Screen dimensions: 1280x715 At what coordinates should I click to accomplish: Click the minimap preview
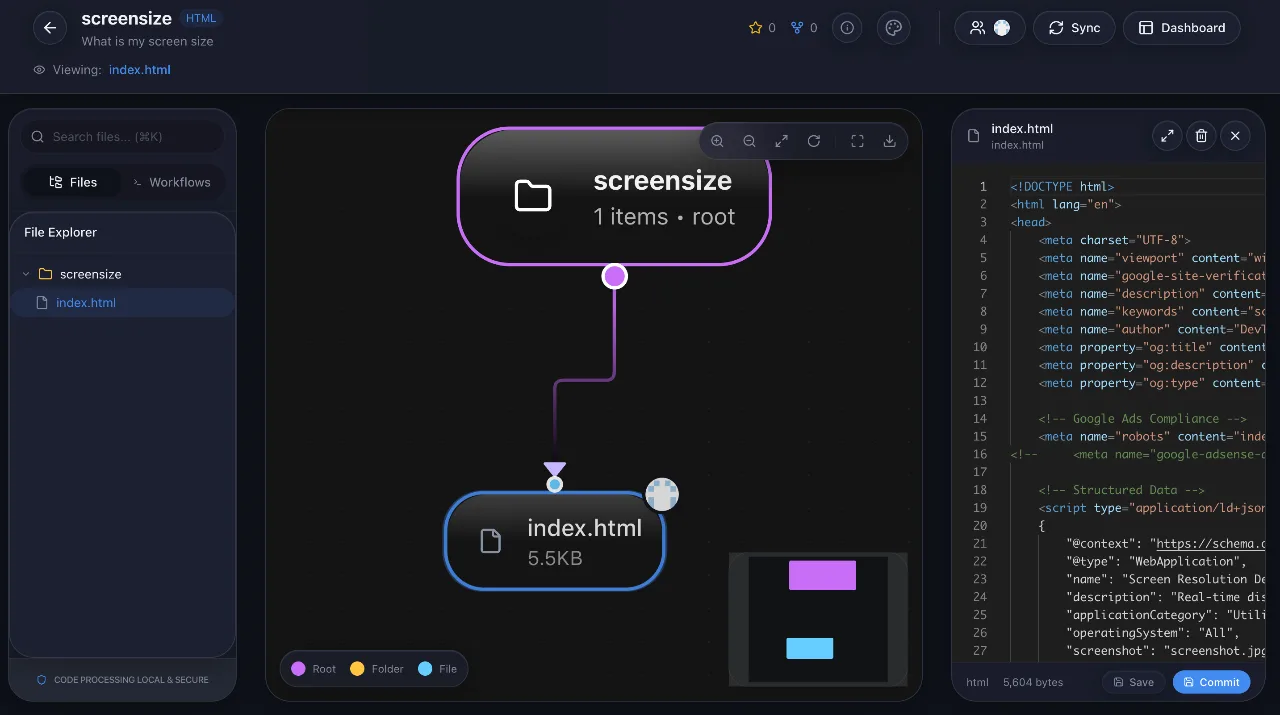click(x=818, y=619)
